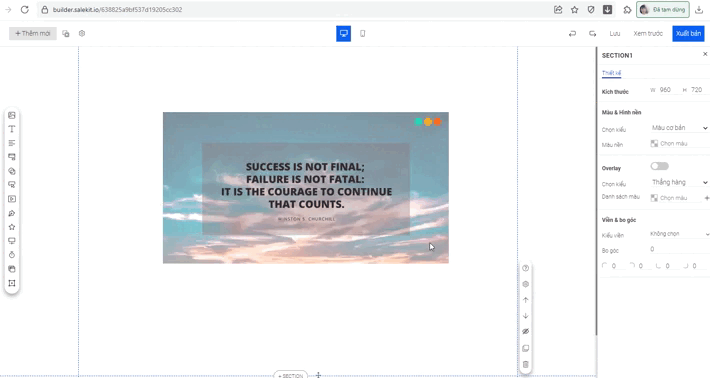710x378 pixels.
Task: Click the height field showing 720
Action: (698, 90)
